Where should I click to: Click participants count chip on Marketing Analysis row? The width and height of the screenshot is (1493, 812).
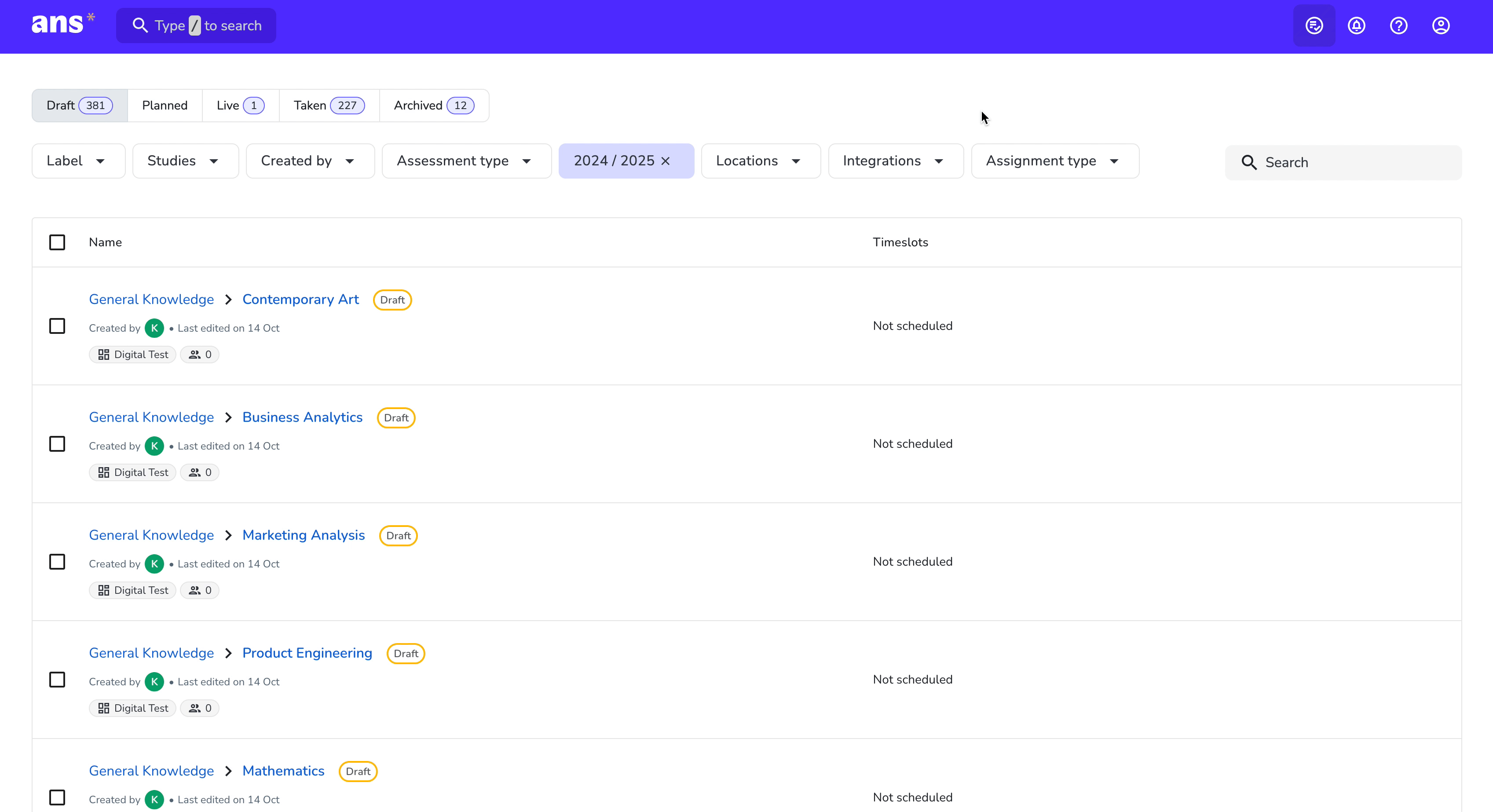[x=200, y=590]
